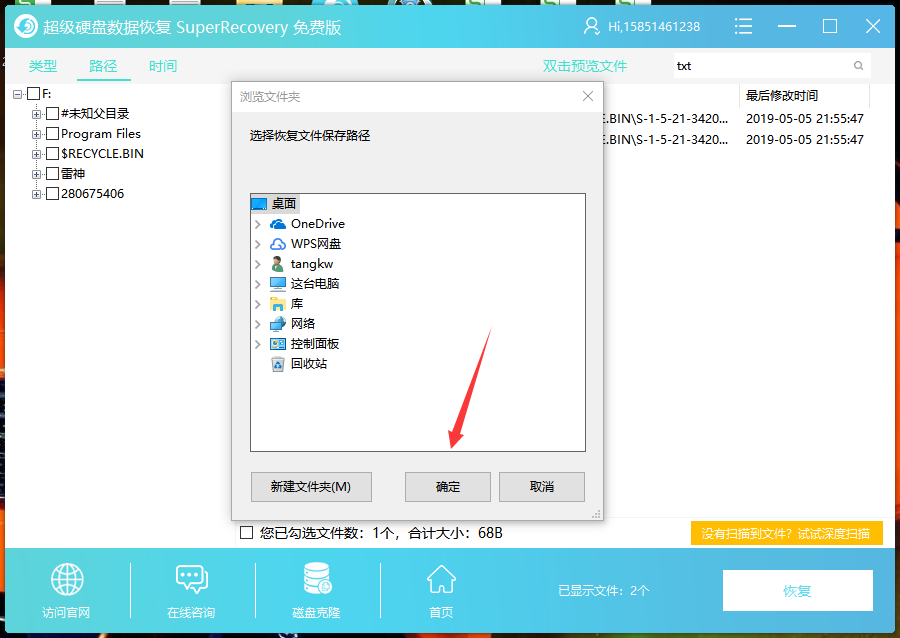This screenshot has height=638, width=900.
Task: Close the 浏览文件夹 dialog
Action: [x=588, y=96]
